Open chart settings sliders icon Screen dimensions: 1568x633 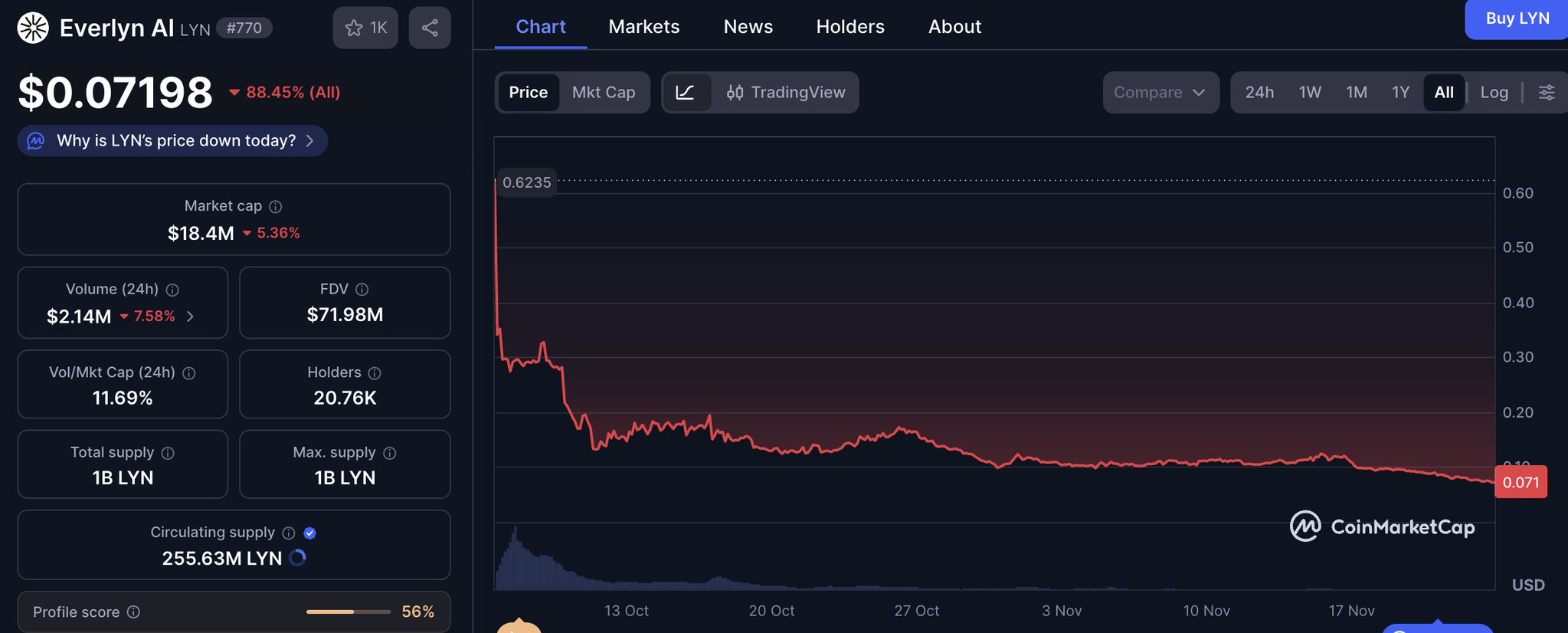[x=1547, y=93]
